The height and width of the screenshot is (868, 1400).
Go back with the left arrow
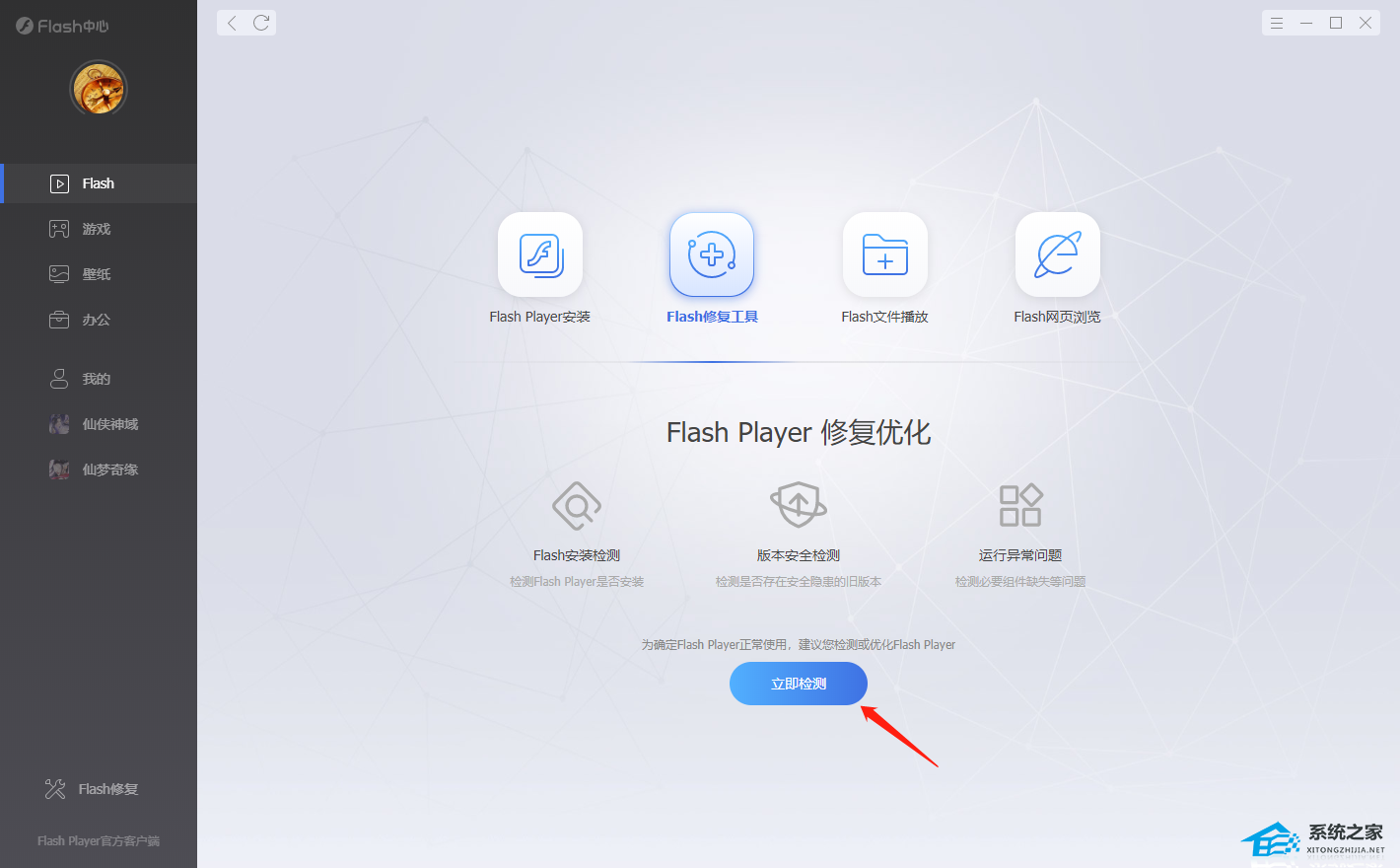tap(232, 23)
